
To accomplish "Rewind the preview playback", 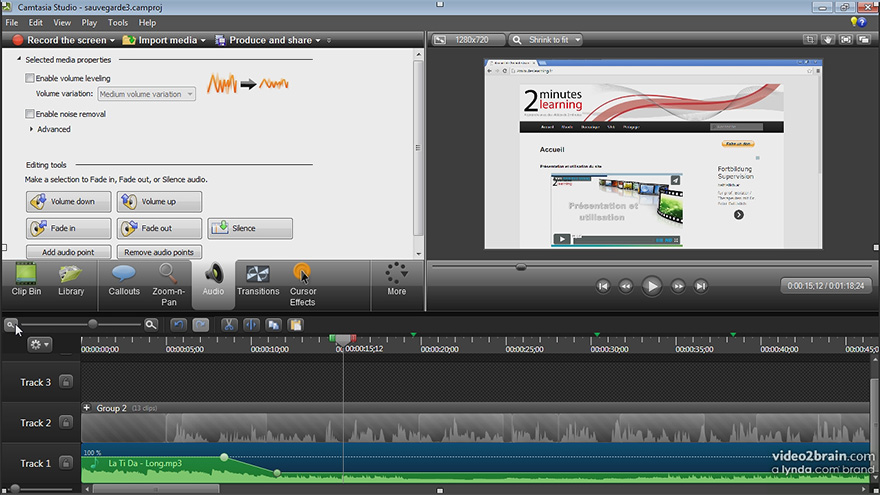I will 626,286.
